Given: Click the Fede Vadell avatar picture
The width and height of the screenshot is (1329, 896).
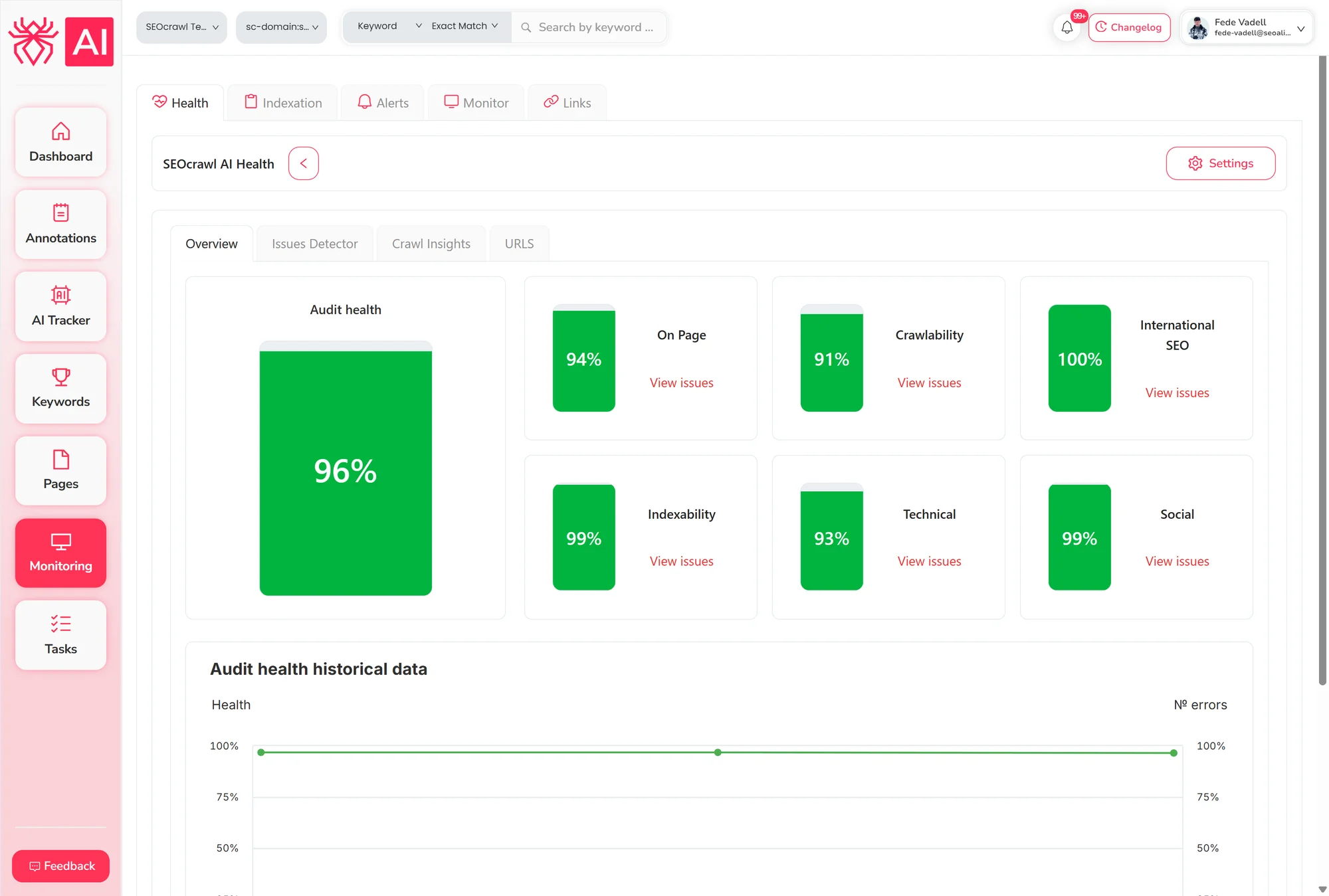Looking at the screenshot, I should point(1198,27).
